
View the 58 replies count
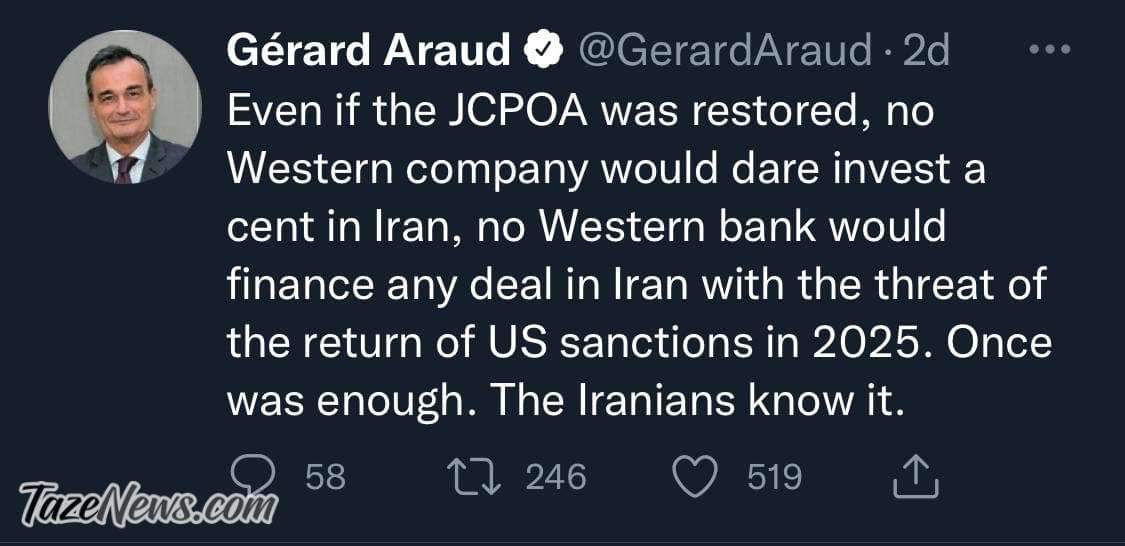click(326, 477)
